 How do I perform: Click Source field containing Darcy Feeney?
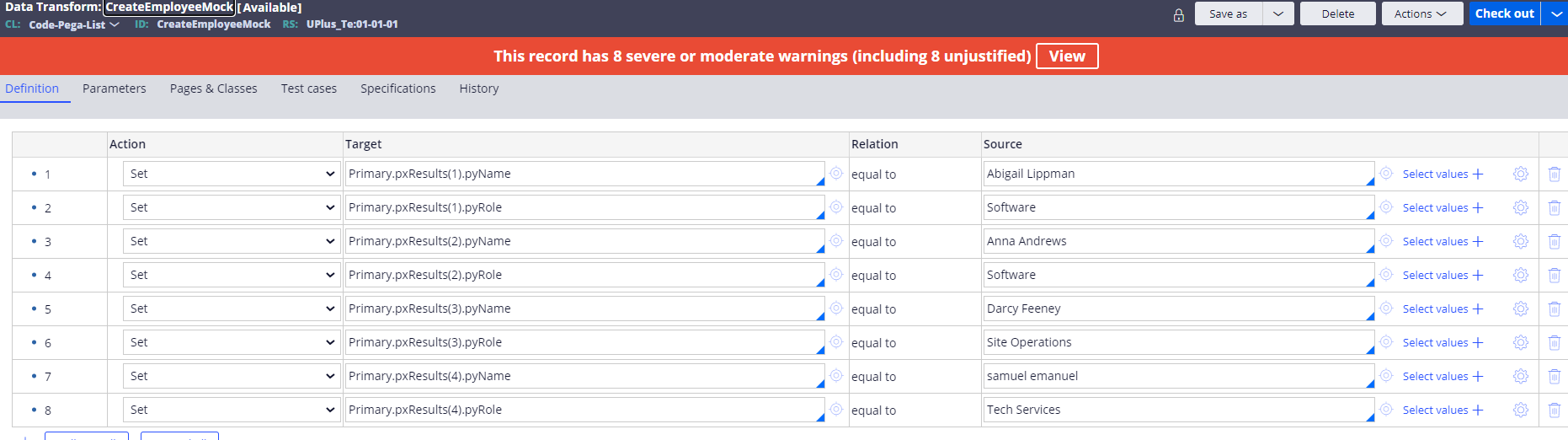[x=1179, y=309]
